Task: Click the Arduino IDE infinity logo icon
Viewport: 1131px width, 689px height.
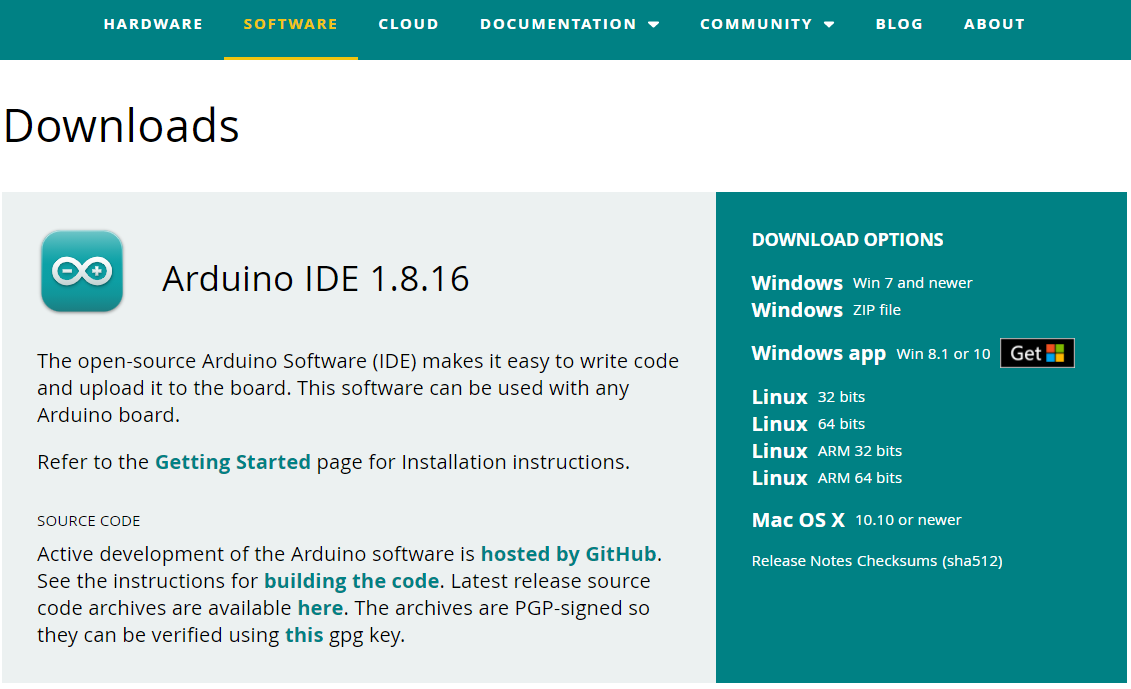Action: (82, 271)
